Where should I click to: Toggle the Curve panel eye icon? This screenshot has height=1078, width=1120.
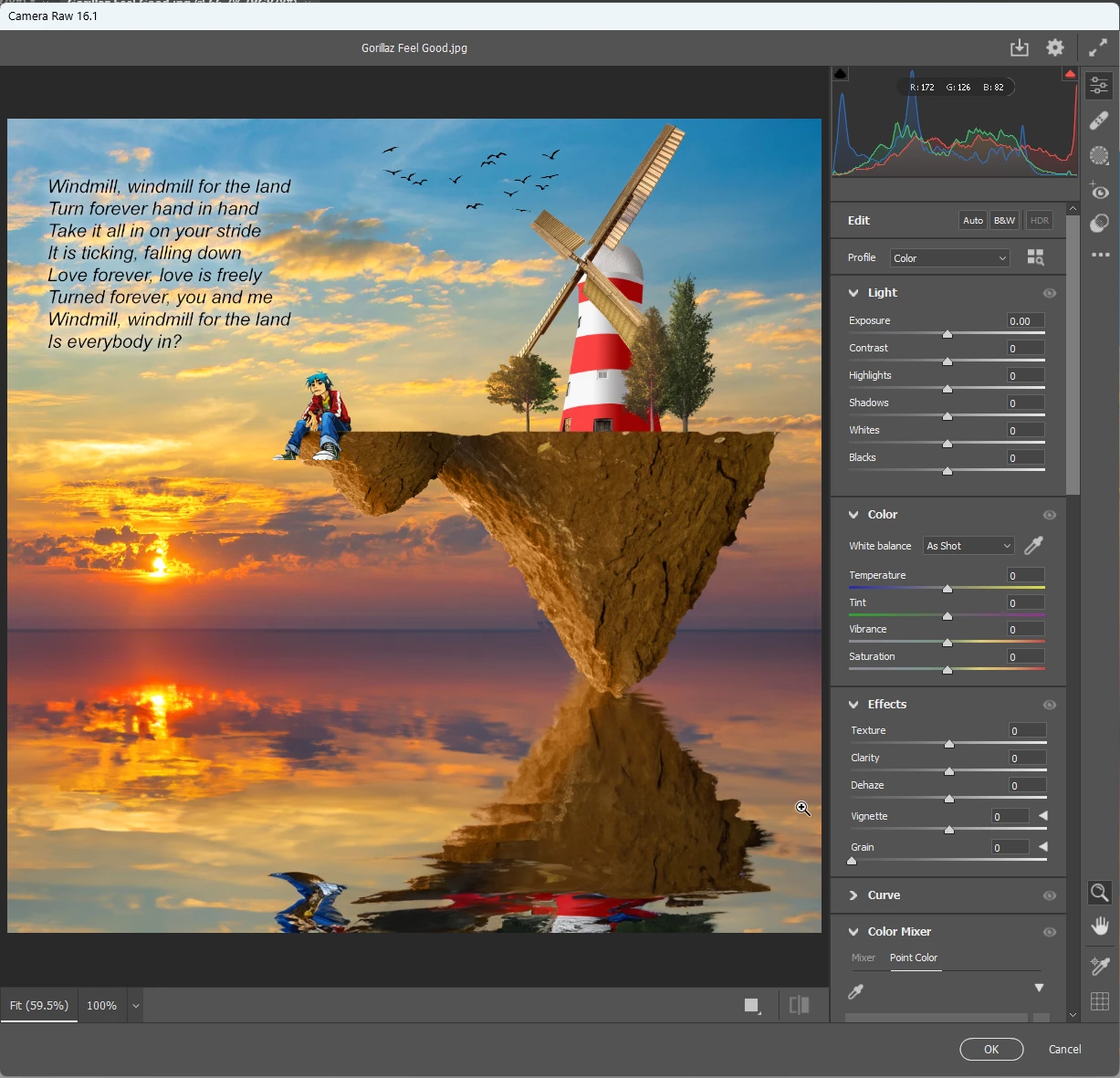click(x=1050, y=895)
